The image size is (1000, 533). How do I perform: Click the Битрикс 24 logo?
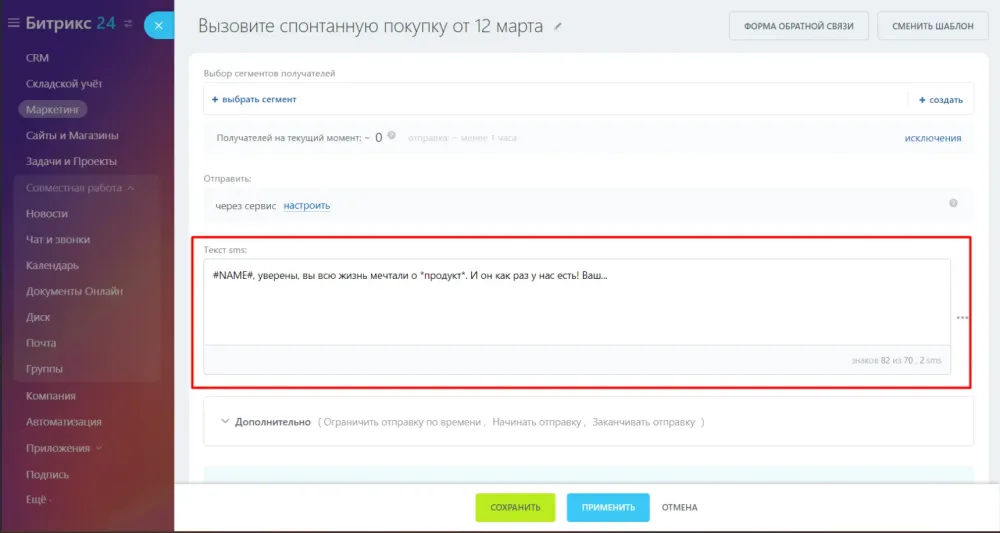[70, 24]
